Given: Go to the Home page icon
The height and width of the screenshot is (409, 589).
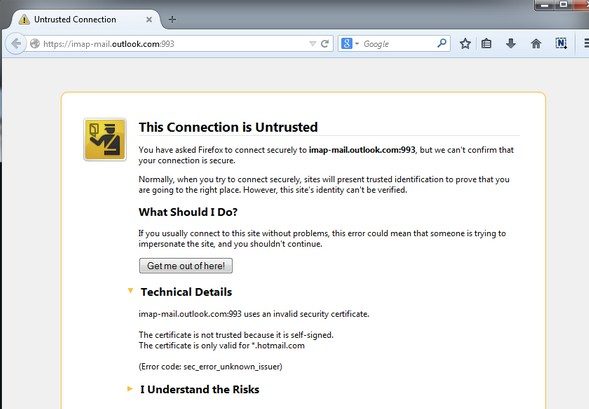Looking at the screenshot, I should click(536, 44).
